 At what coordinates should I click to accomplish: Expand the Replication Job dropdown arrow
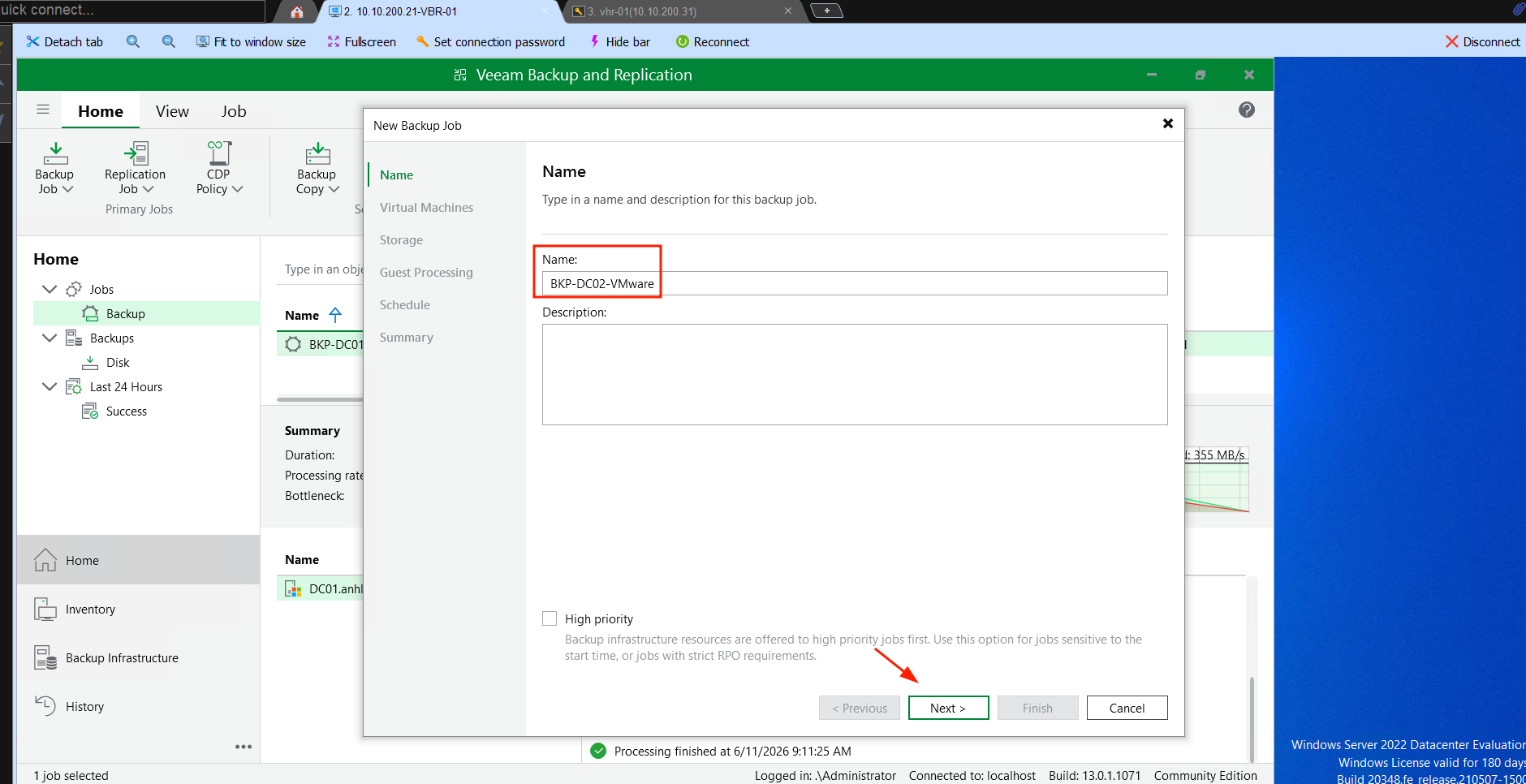(x=148, y=189)
